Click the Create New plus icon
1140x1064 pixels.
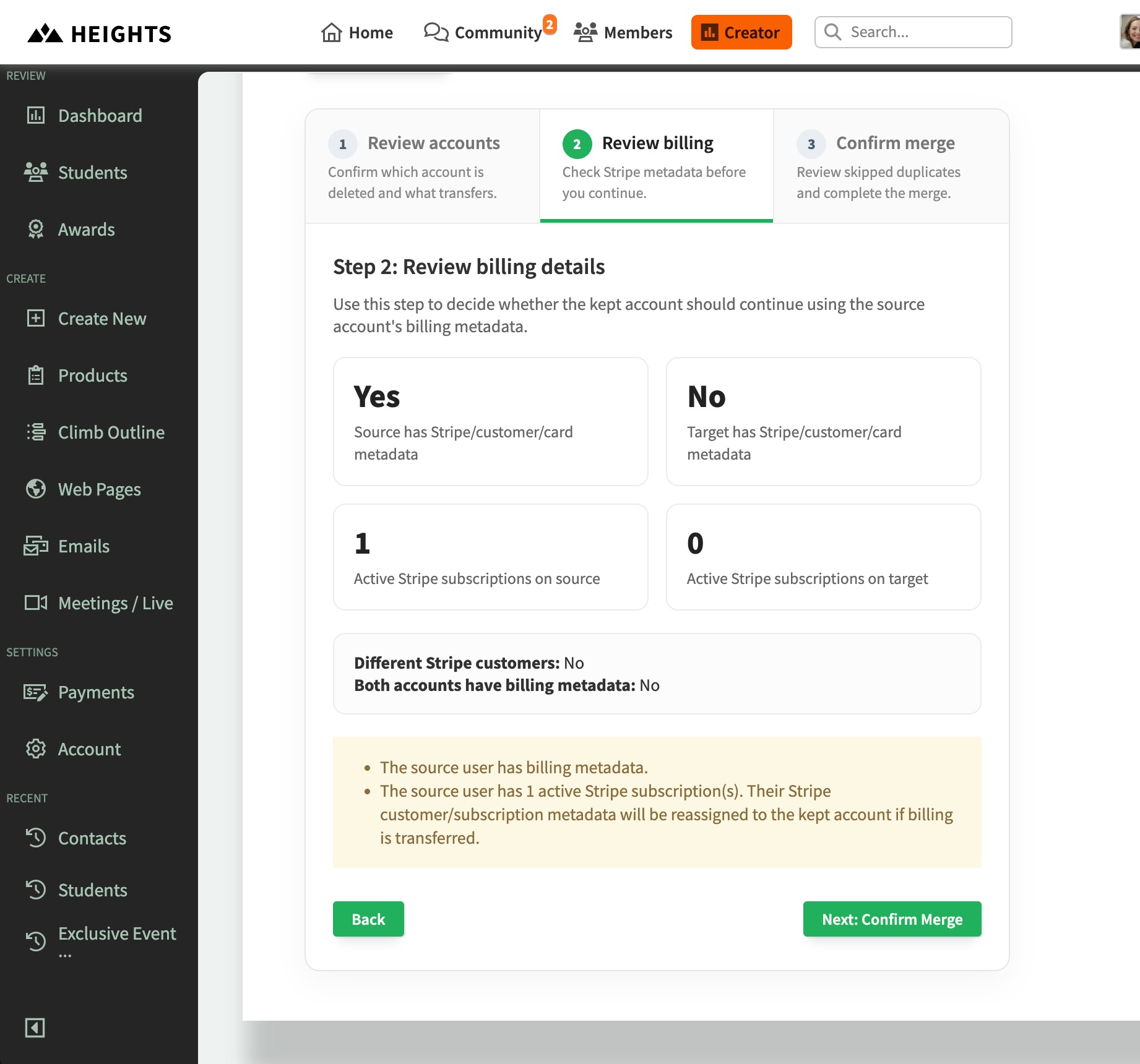click(36, 318)
